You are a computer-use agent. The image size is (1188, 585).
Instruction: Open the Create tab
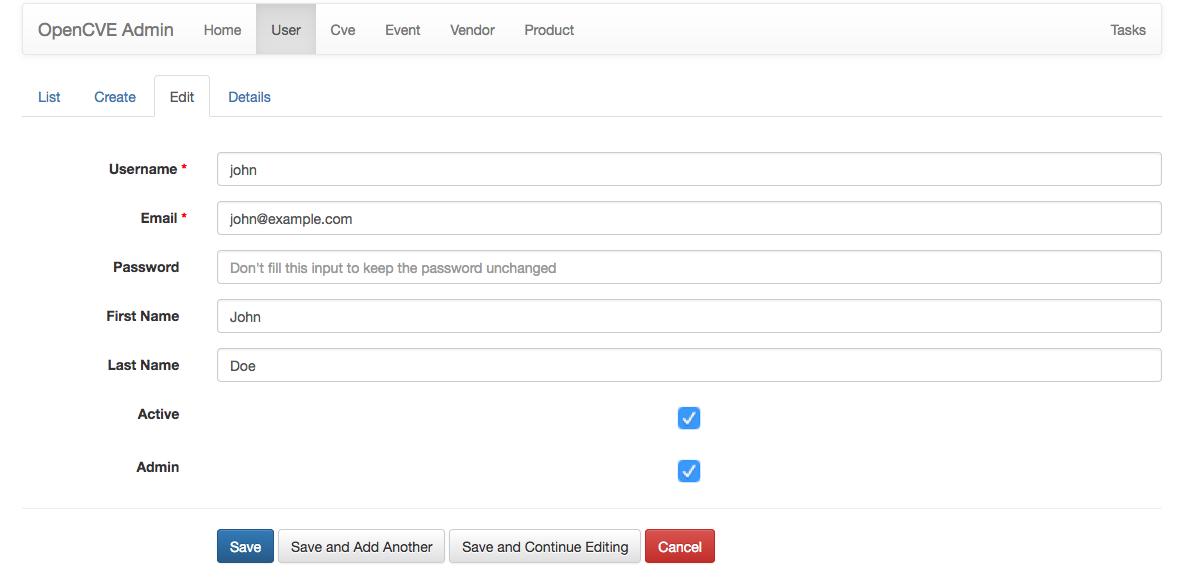coord(115,97)
